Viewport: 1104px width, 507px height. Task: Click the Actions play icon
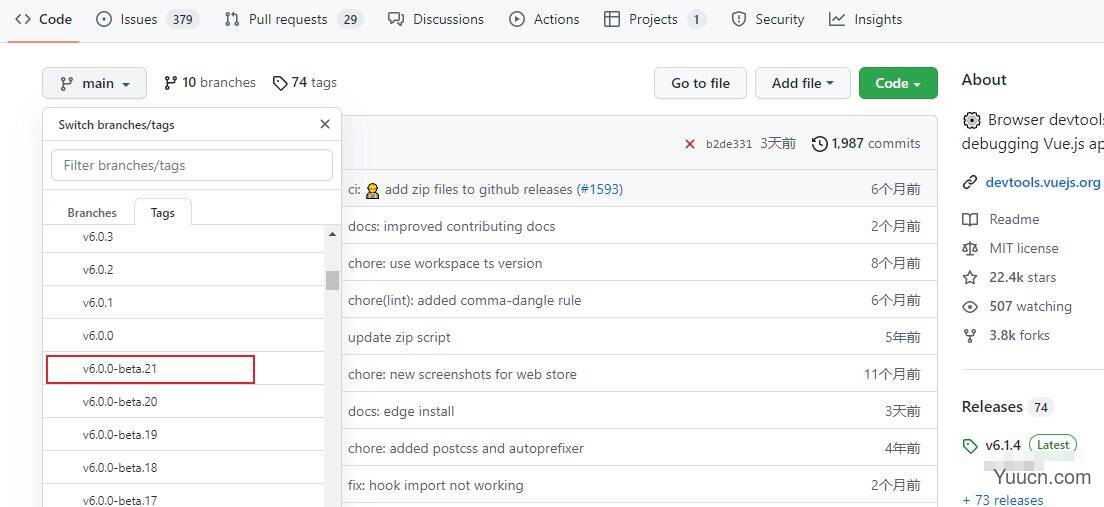point(517,20)
